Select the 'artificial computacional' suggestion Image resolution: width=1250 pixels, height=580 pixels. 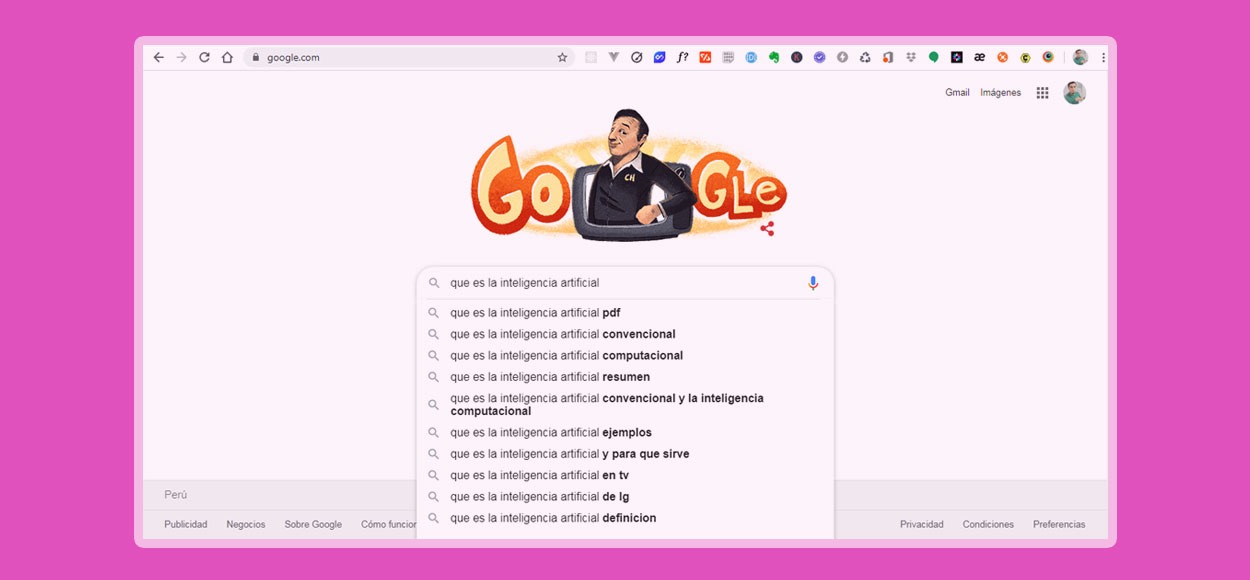pyautogui.click(x=625, y=355)
